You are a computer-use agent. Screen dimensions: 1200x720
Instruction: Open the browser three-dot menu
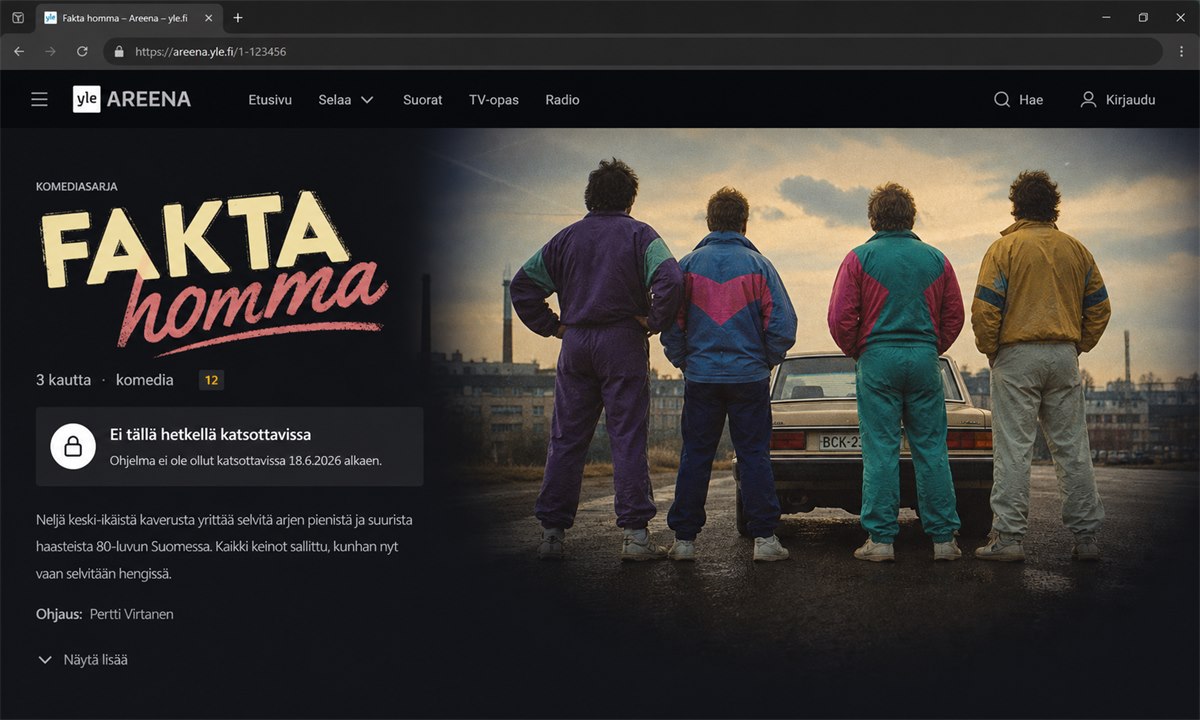[1181, 51]
